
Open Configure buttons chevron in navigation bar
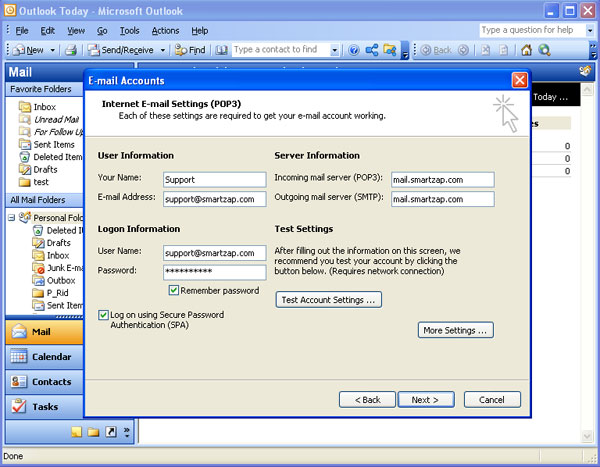(127, 432)
